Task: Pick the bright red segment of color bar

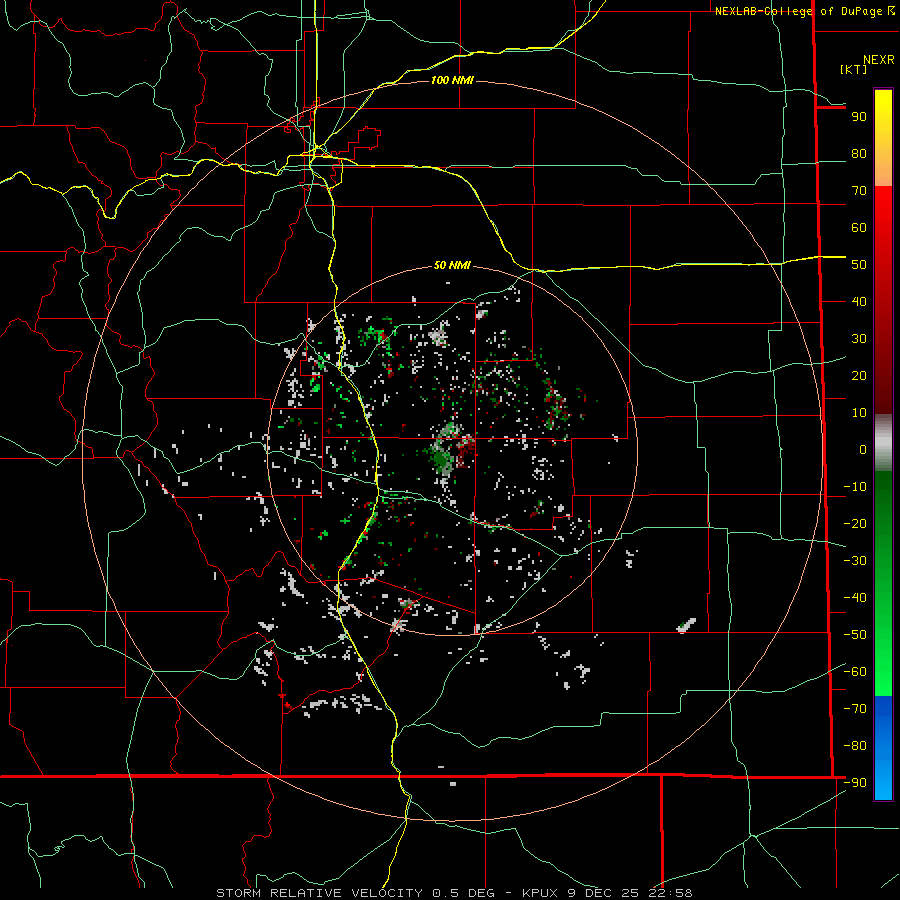Action: pos(883,210)
